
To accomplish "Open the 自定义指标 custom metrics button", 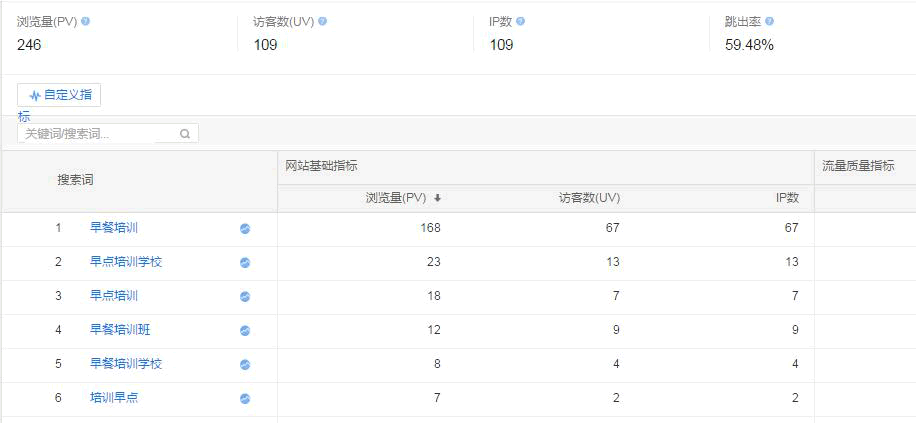I will pyautogui.click(x=59, y=96).
